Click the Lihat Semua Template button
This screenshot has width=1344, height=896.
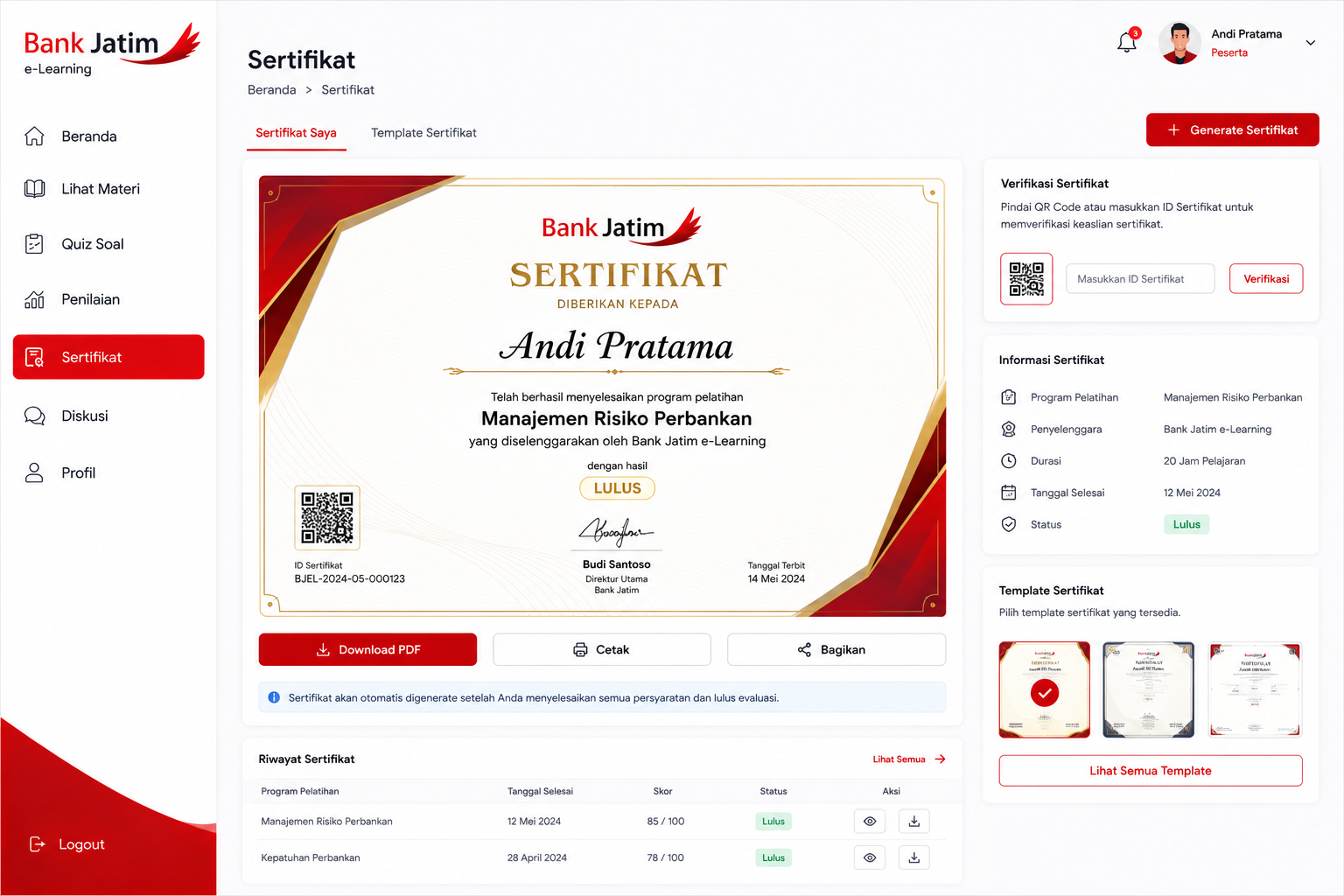[x=1151, y=771]
